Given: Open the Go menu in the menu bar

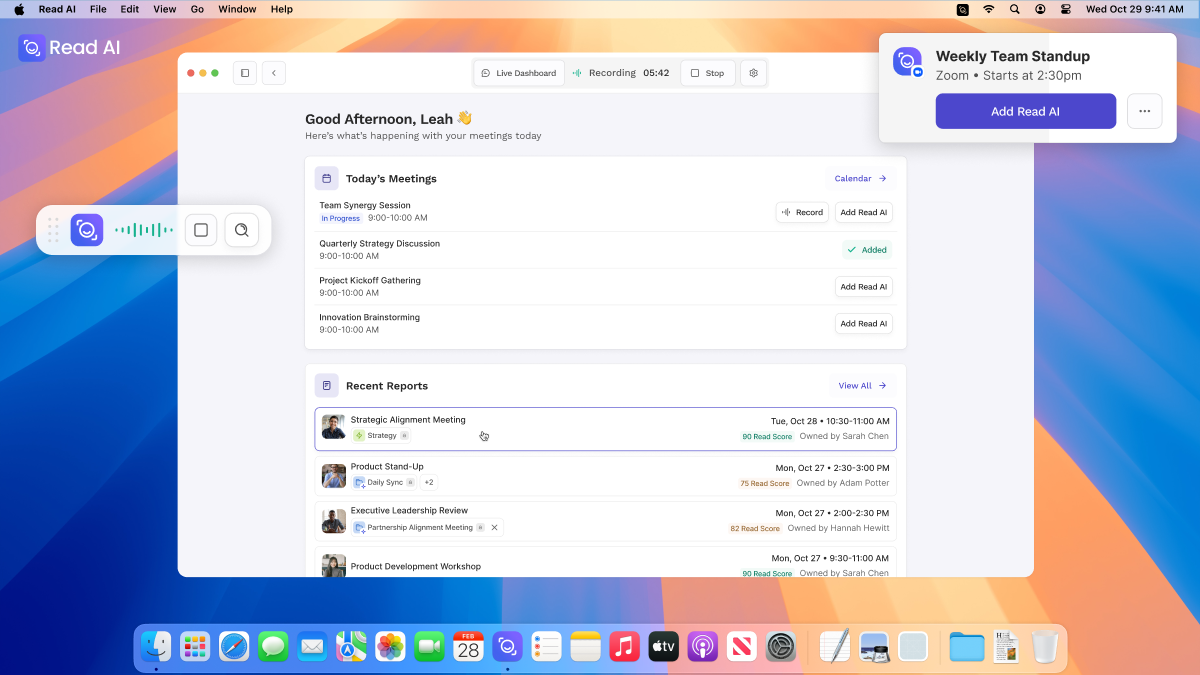Looking at the screenshot, I should [x=197, y=9].
